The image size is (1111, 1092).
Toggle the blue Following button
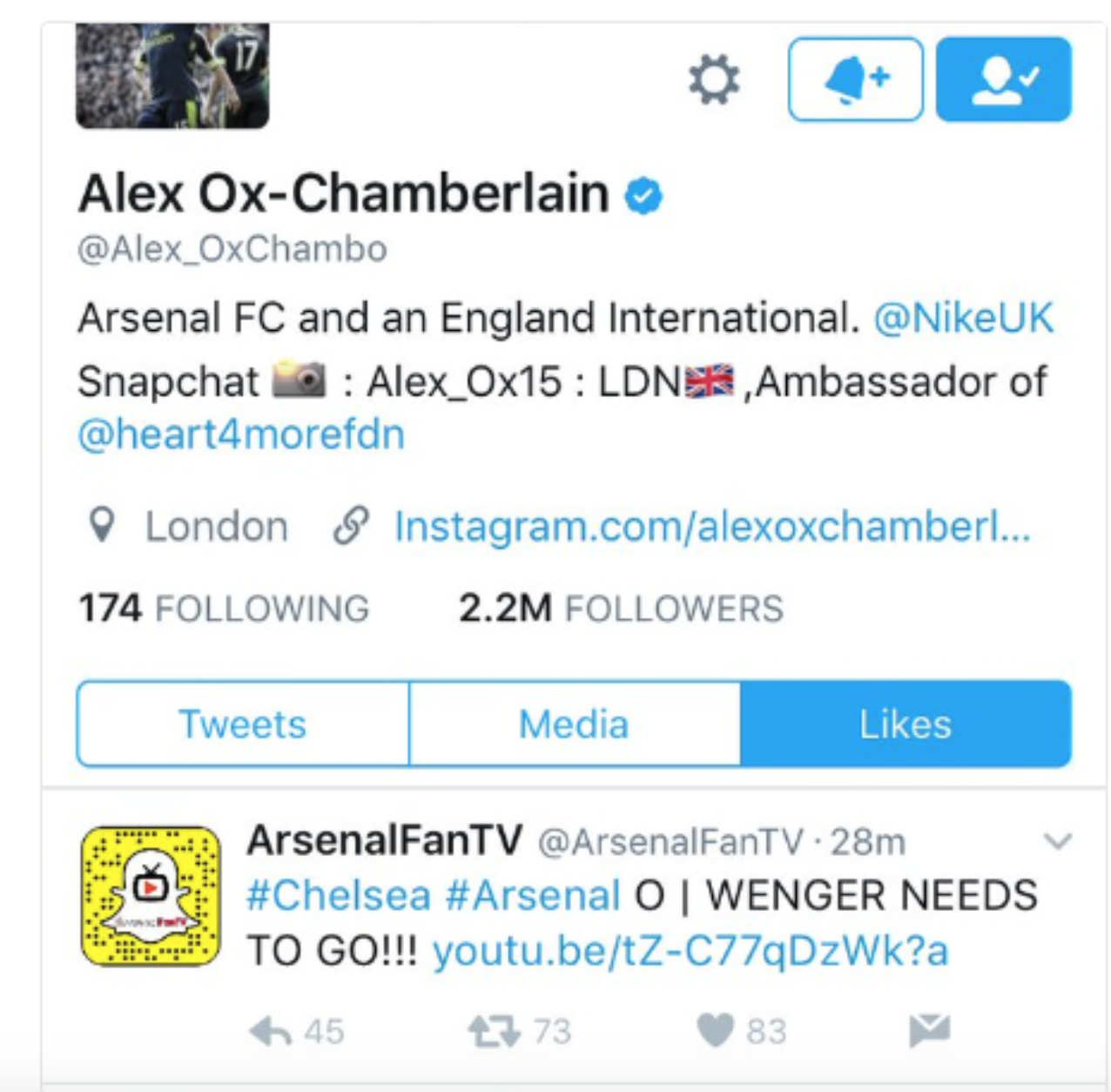tap(1003, 79)
